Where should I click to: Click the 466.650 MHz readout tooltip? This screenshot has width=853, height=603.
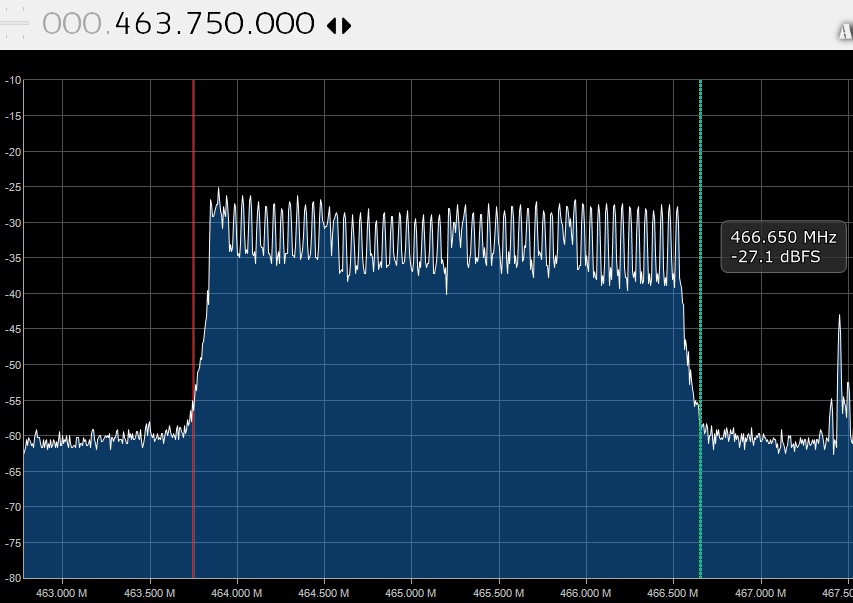pyautogui.click(x=785, y=247)
